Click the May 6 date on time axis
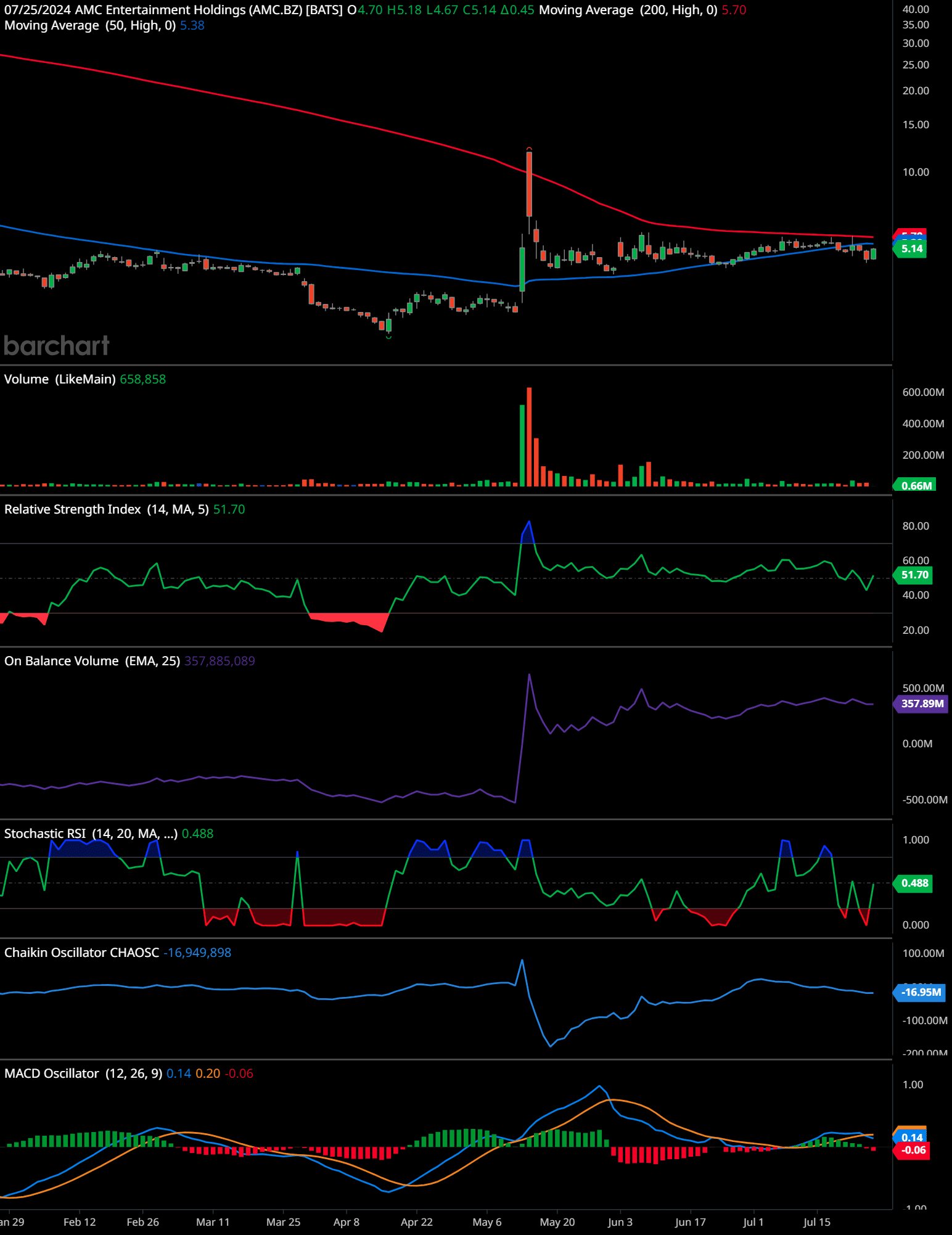 (487, 1222)
